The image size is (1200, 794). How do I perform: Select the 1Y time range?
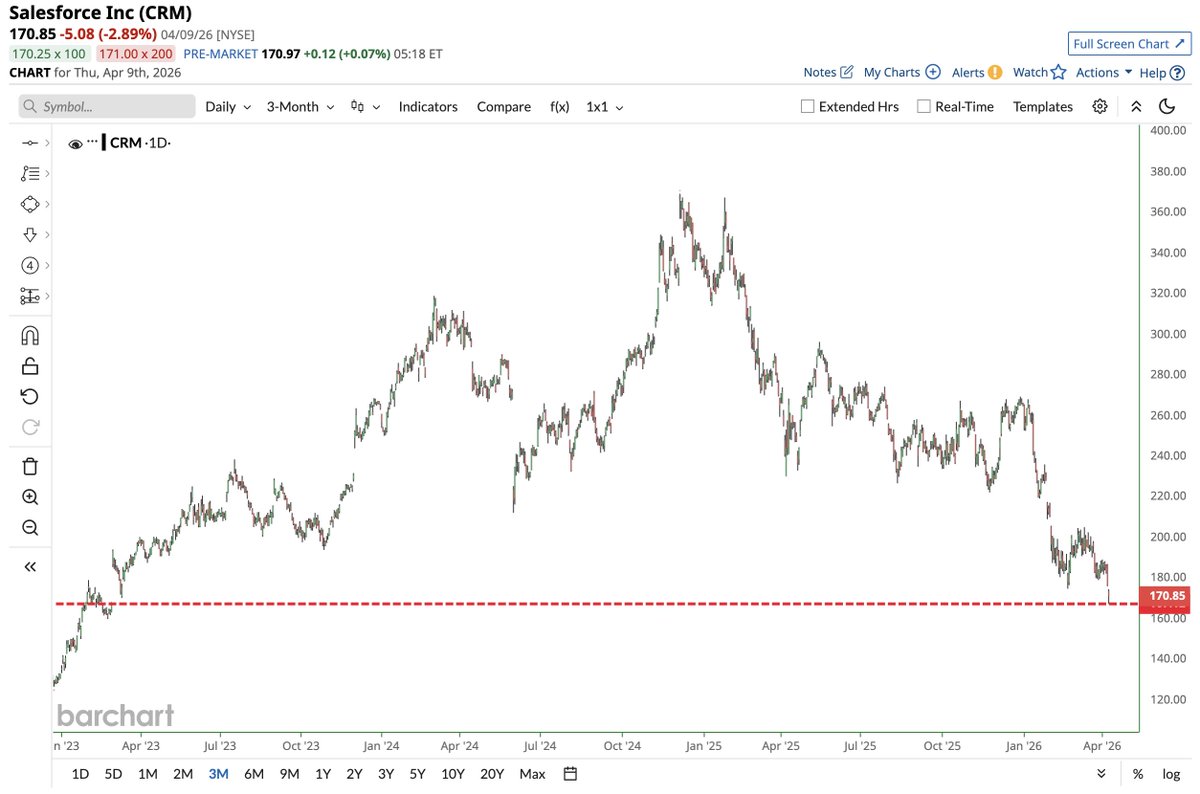click(x=323, y=773)
